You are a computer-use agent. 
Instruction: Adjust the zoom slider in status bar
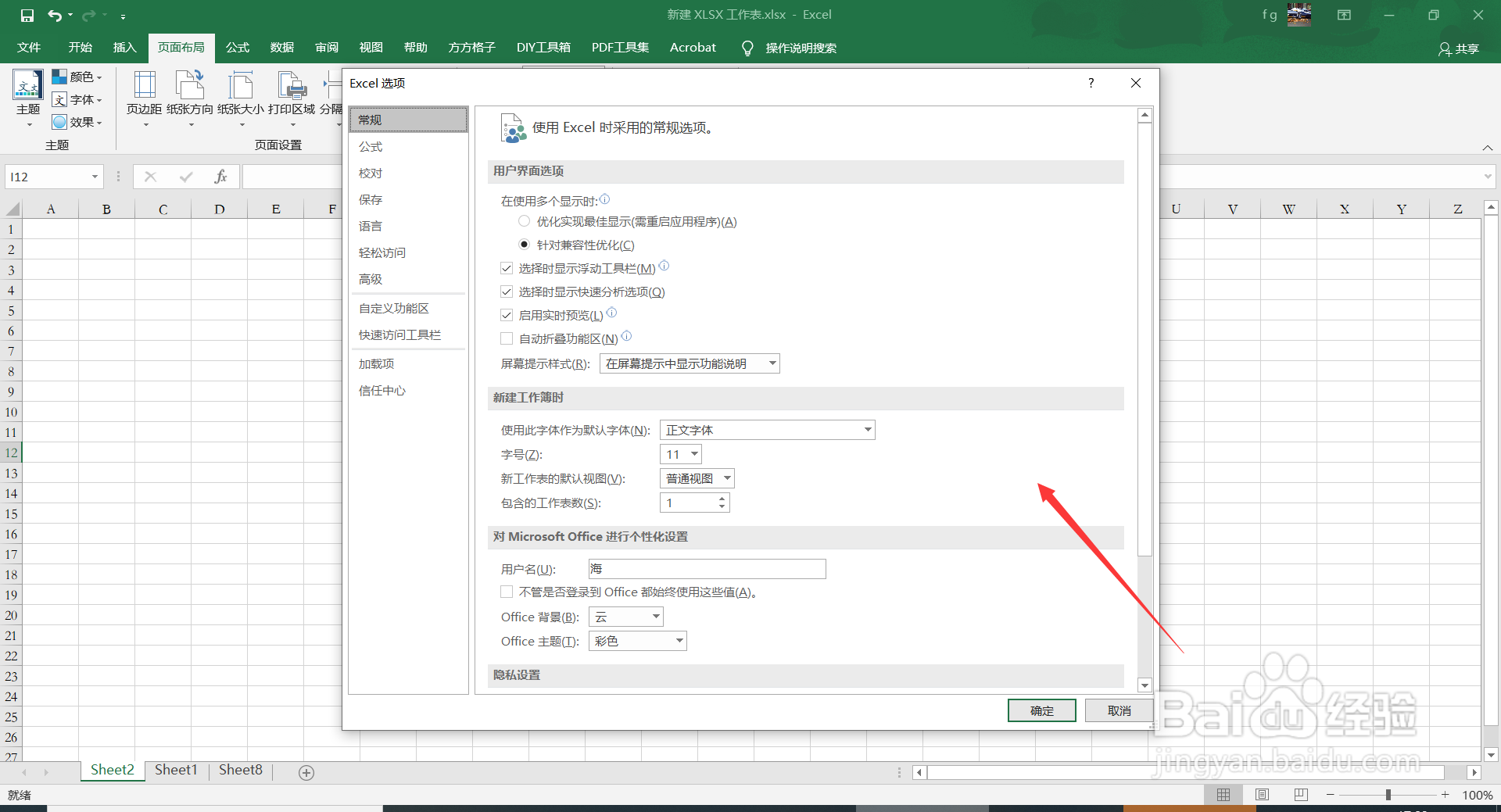(1388, 794)
